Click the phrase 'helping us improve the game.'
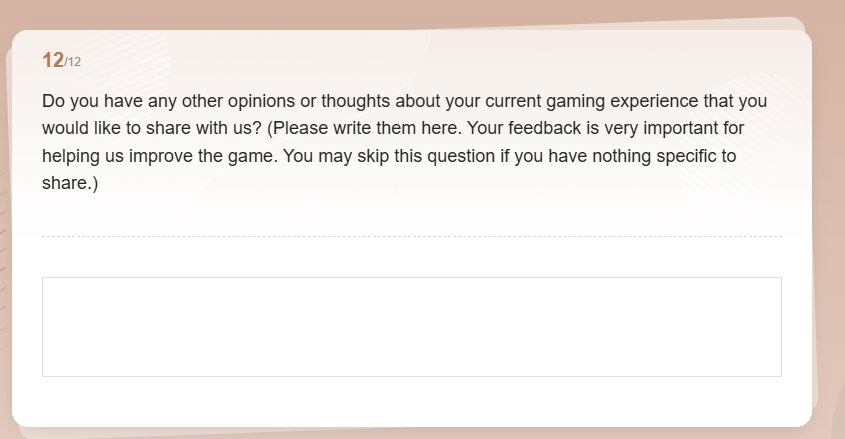Image resolution: width=845 pixels, height=439 pixels. [x=160, y=156]
